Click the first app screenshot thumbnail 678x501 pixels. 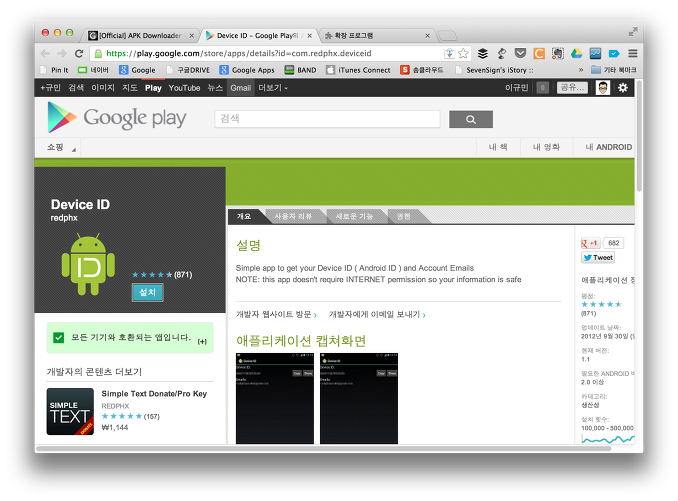[275, 399]
